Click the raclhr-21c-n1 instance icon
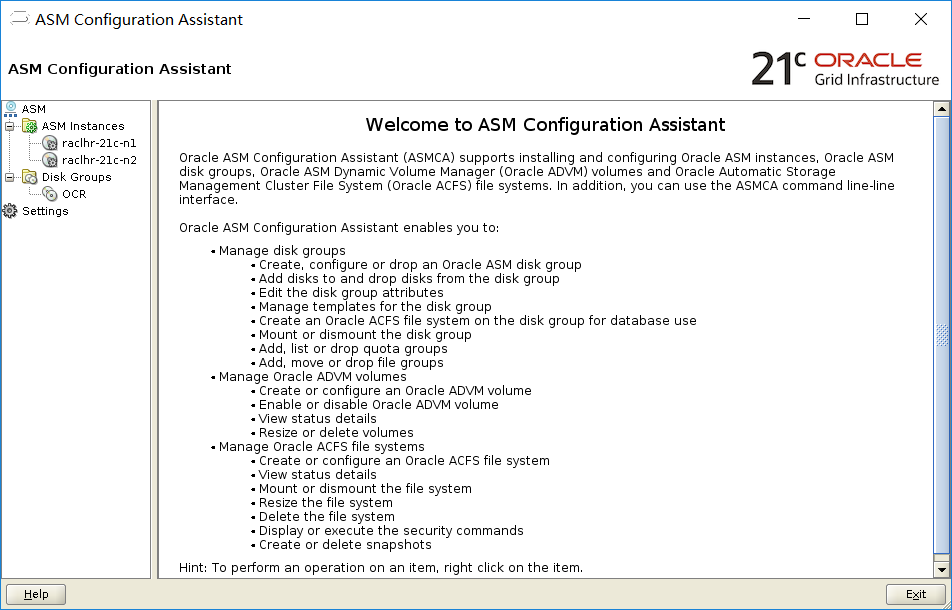952x610 pixels. (50, 143)
